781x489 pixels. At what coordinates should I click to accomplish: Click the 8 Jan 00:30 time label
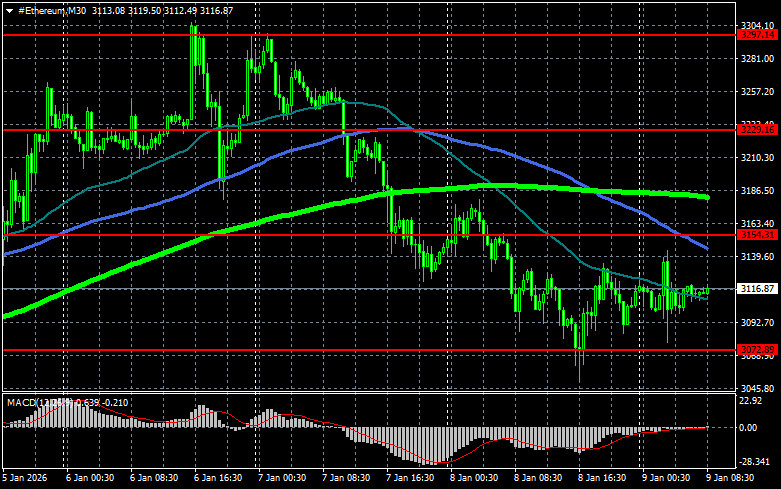[474, 478]
